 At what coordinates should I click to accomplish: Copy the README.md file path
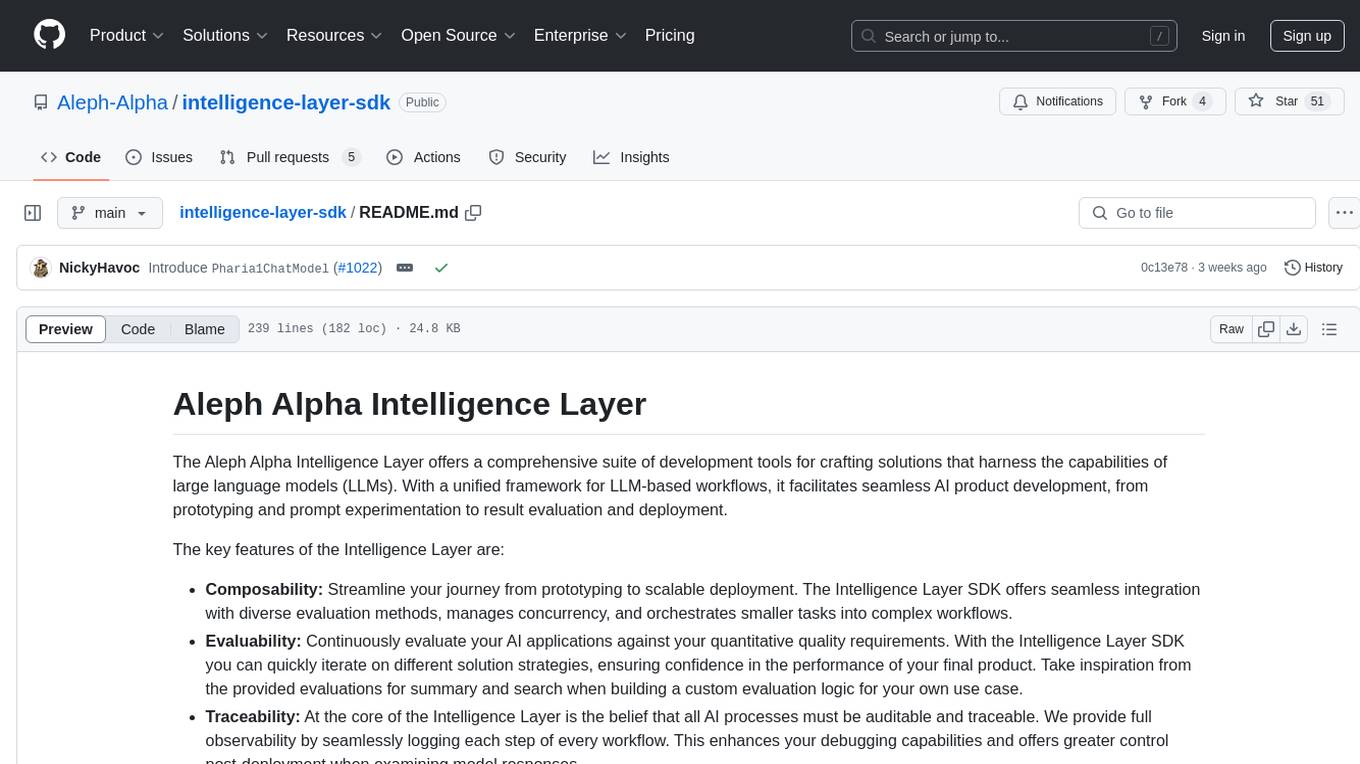click(474, 213)
